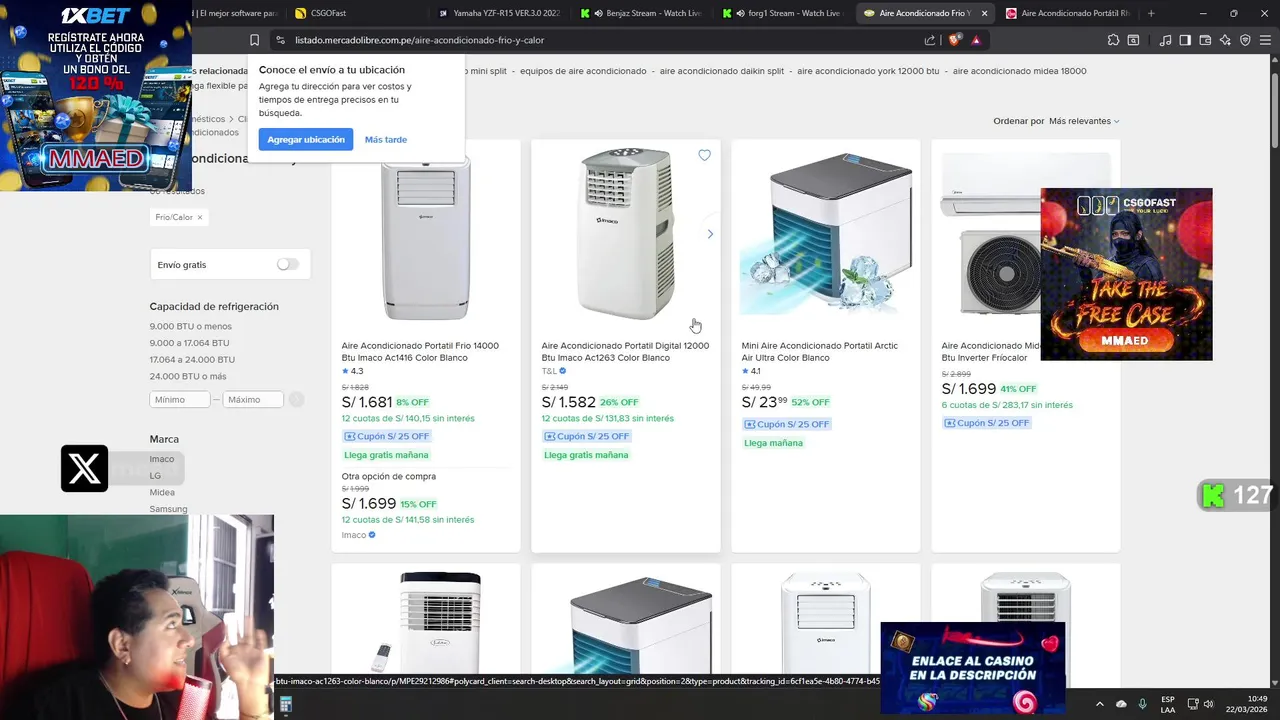This screenshot has height=720, width=1280.
Task: Remove the Frío/Calor filter chip
Action: click(x=199, y=217)
